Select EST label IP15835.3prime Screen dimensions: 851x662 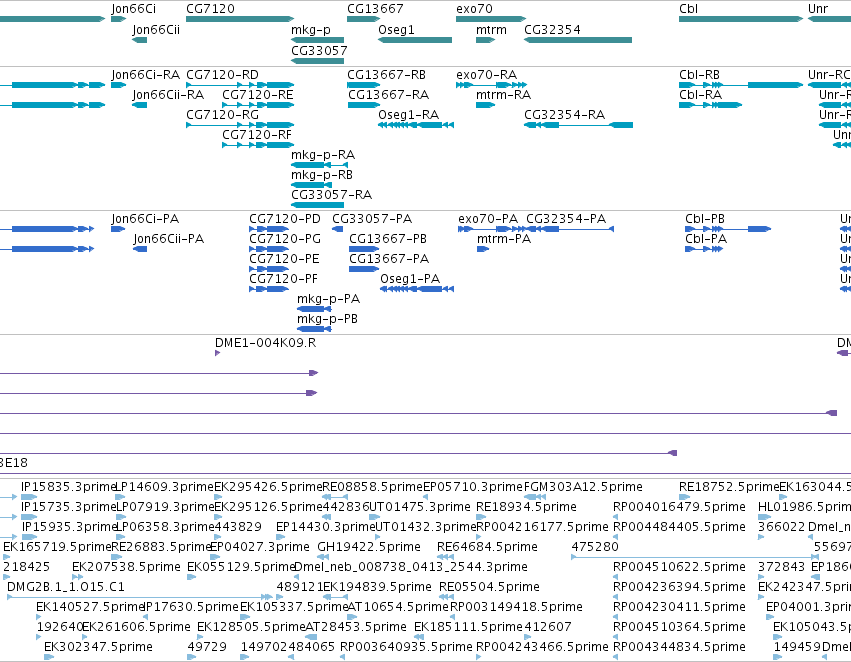coord(69,487)
